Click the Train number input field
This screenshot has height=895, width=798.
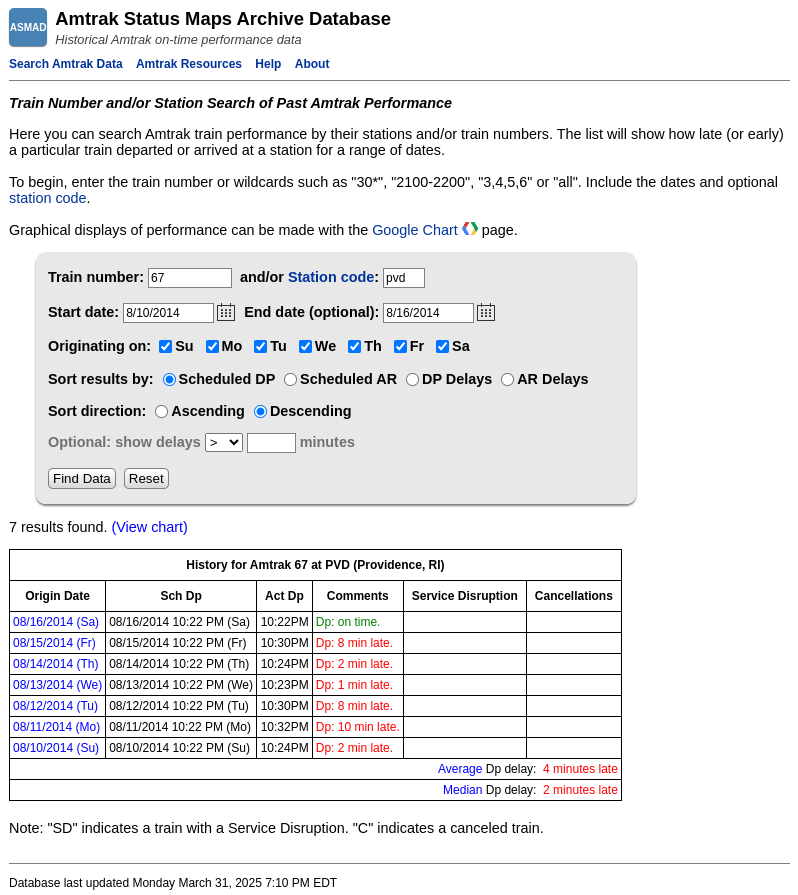pyautogui.click(x=190, y=278)
